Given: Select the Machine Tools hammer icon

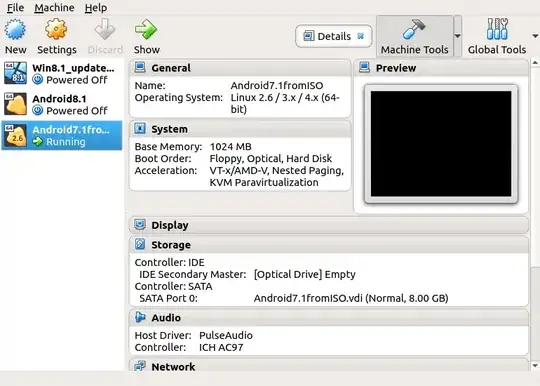Looking at the screenshot, I should pyautogui.click(x=414, y=30).
